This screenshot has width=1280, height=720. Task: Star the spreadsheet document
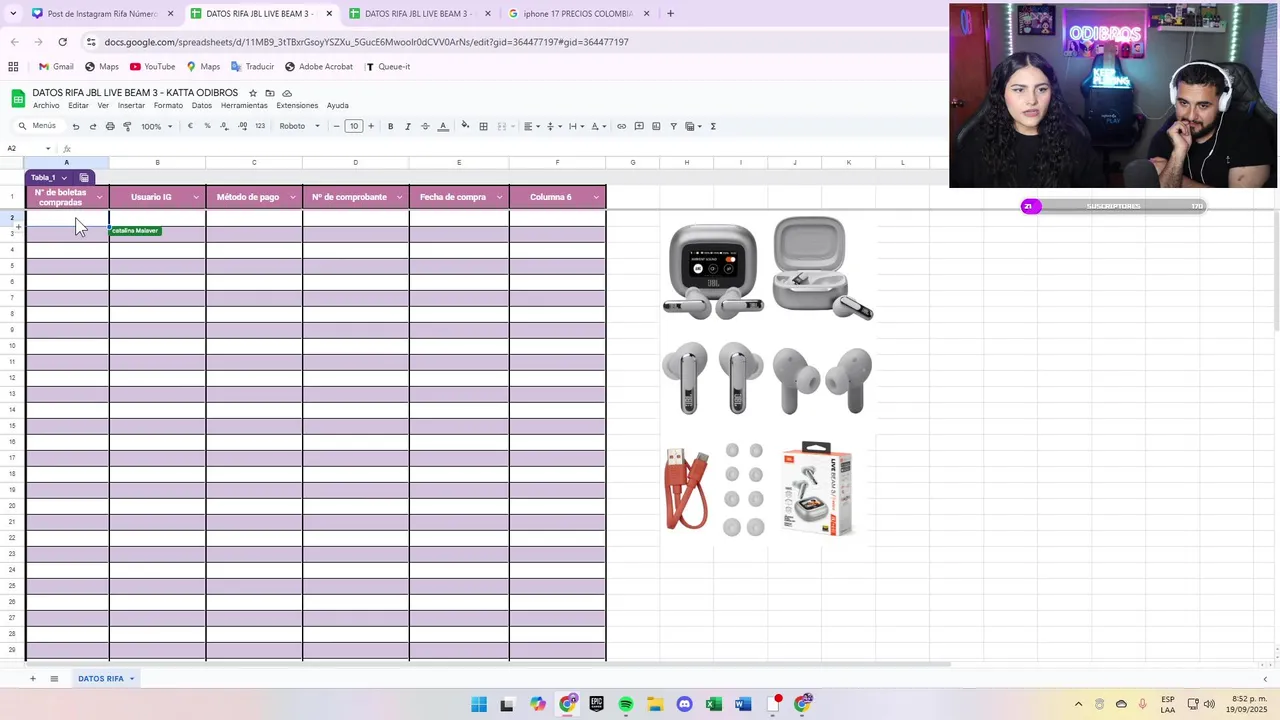[x=253, y=93]
